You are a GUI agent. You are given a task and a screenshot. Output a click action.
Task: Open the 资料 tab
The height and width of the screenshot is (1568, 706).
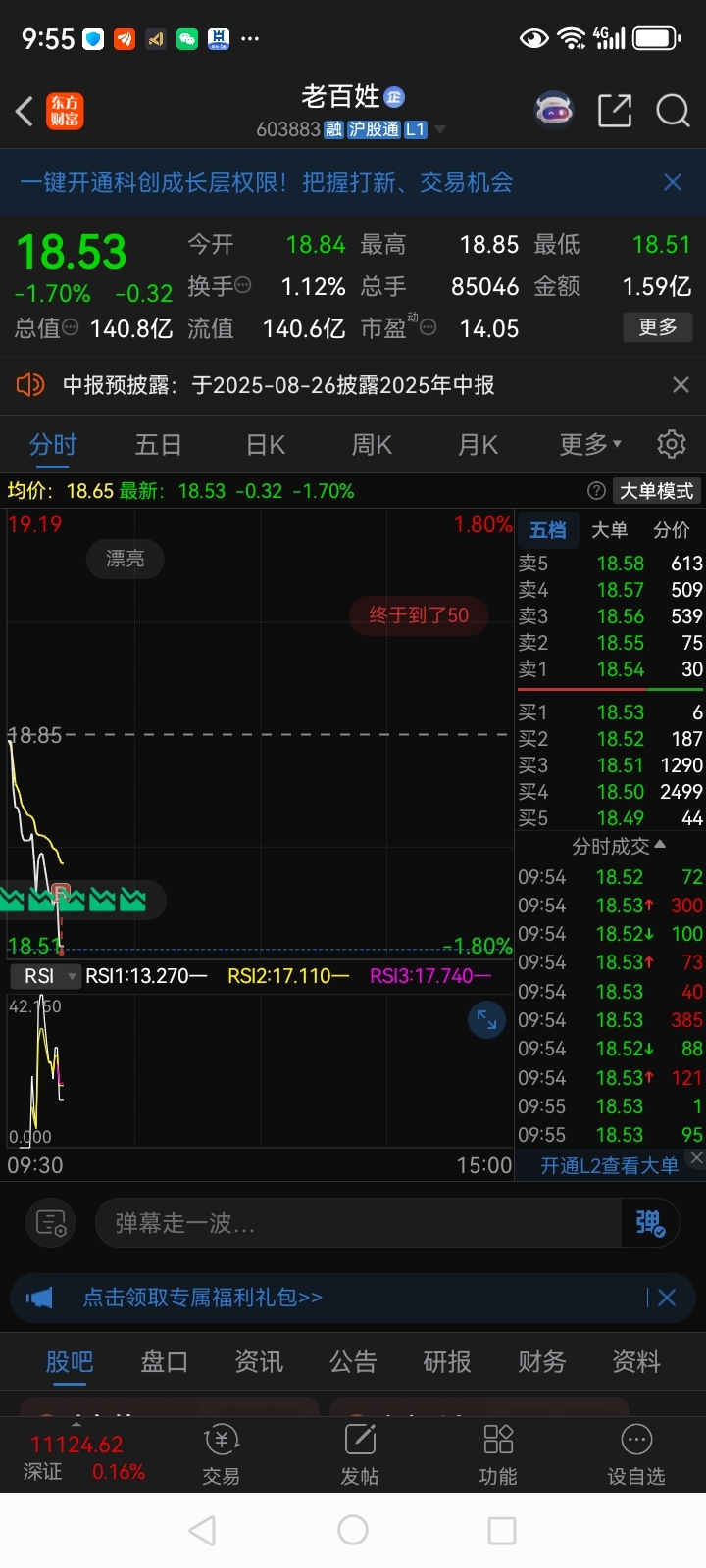point(636,1361)
